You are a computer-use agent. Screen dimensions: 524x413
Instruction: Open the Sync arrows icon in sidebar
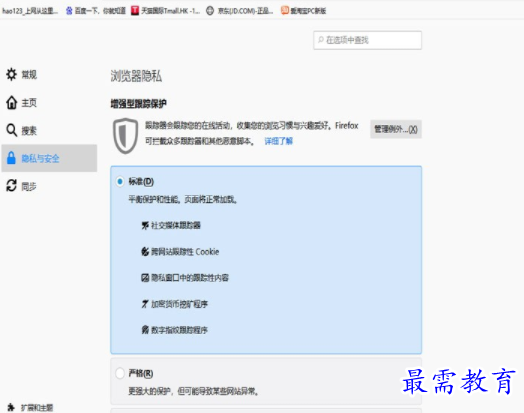[11, 185]
